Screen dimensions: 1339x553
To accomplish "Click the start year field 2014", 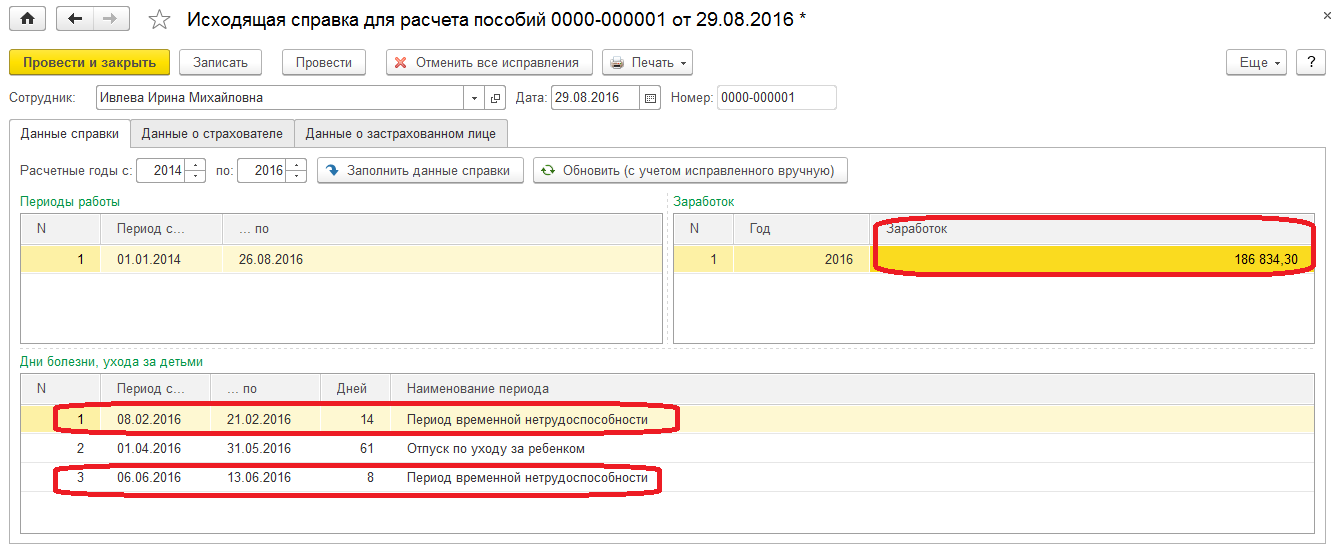I will (x=161, y=170).
